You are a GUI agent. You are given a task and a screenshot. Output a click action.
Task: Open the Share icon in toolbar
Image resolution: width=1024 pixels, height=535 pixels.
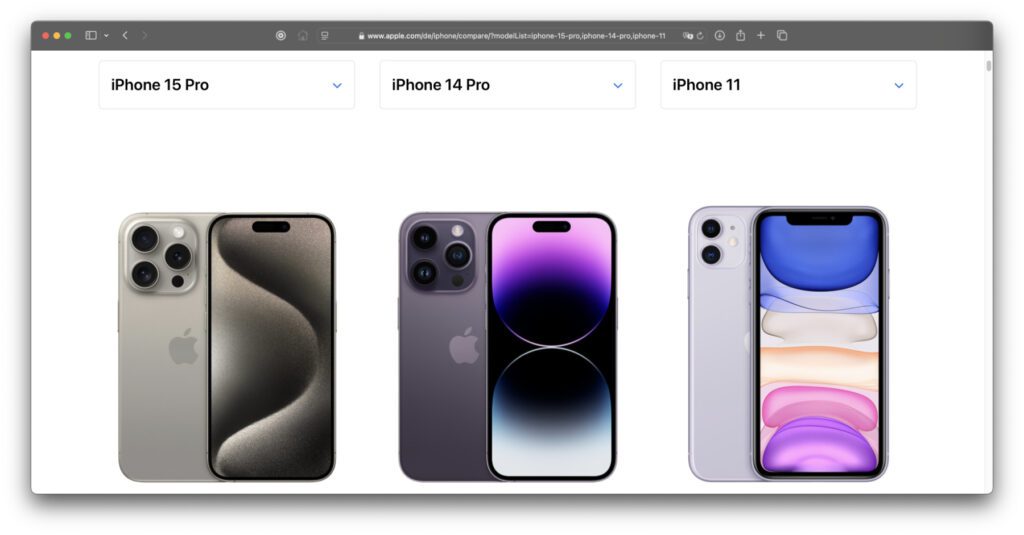coord(741,35)
